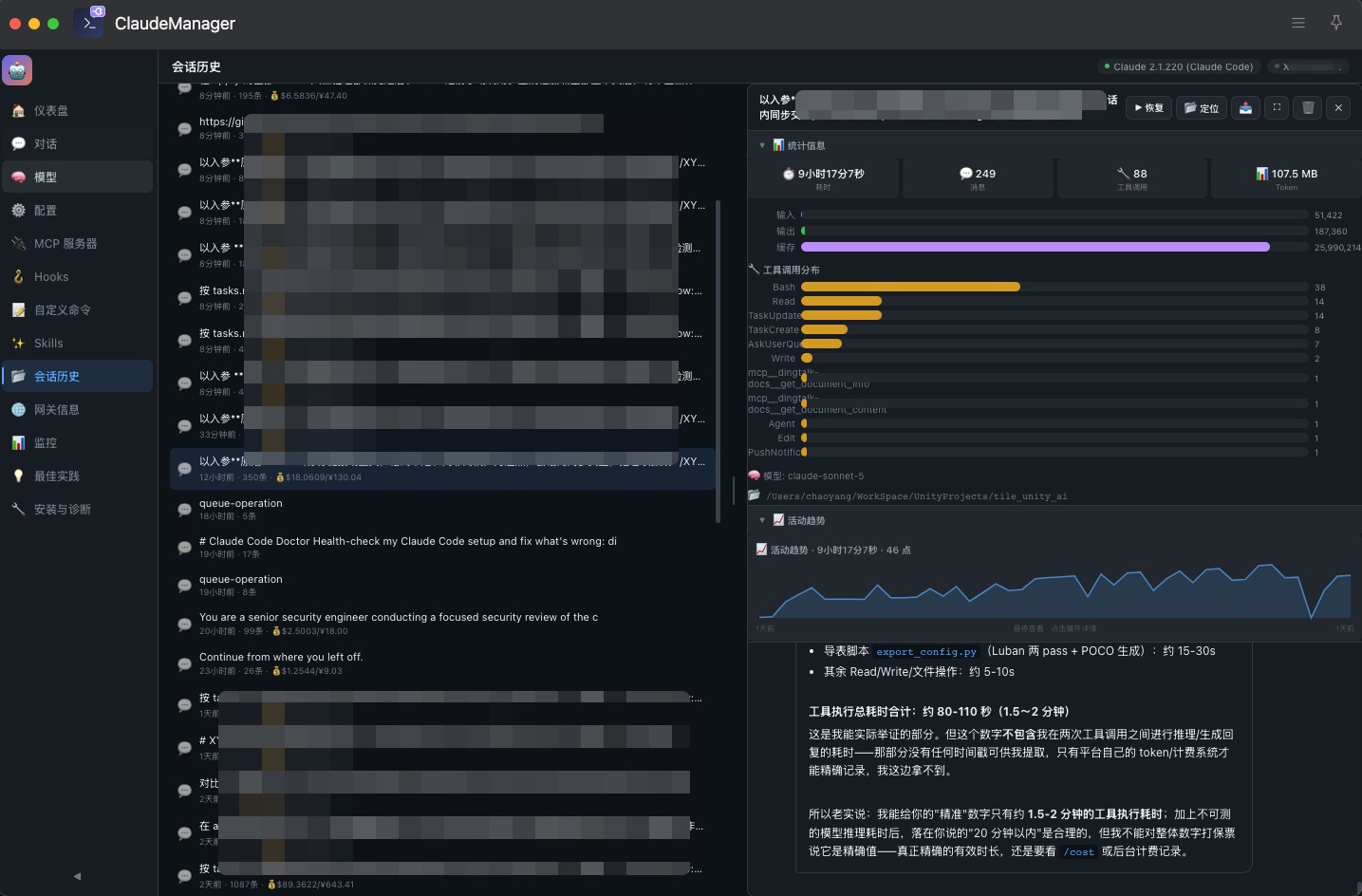This screenshot has width=1362, height=896.
Task: Click the 249 消息 stat card
Action: pyautogui.click(x=978, y=178)
